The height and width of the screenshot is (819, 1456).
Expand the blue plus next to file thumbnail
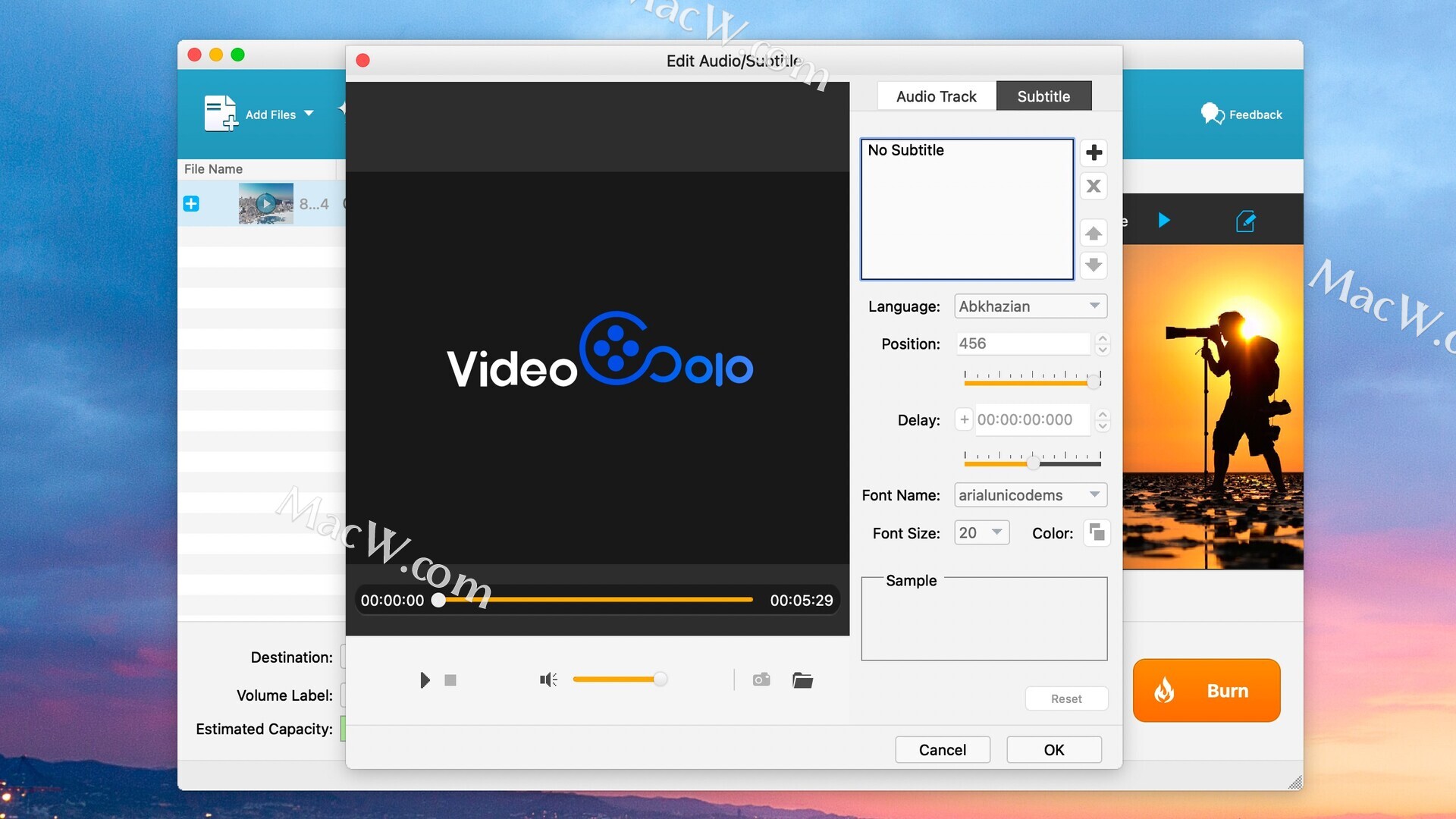(x=191, y=203)
